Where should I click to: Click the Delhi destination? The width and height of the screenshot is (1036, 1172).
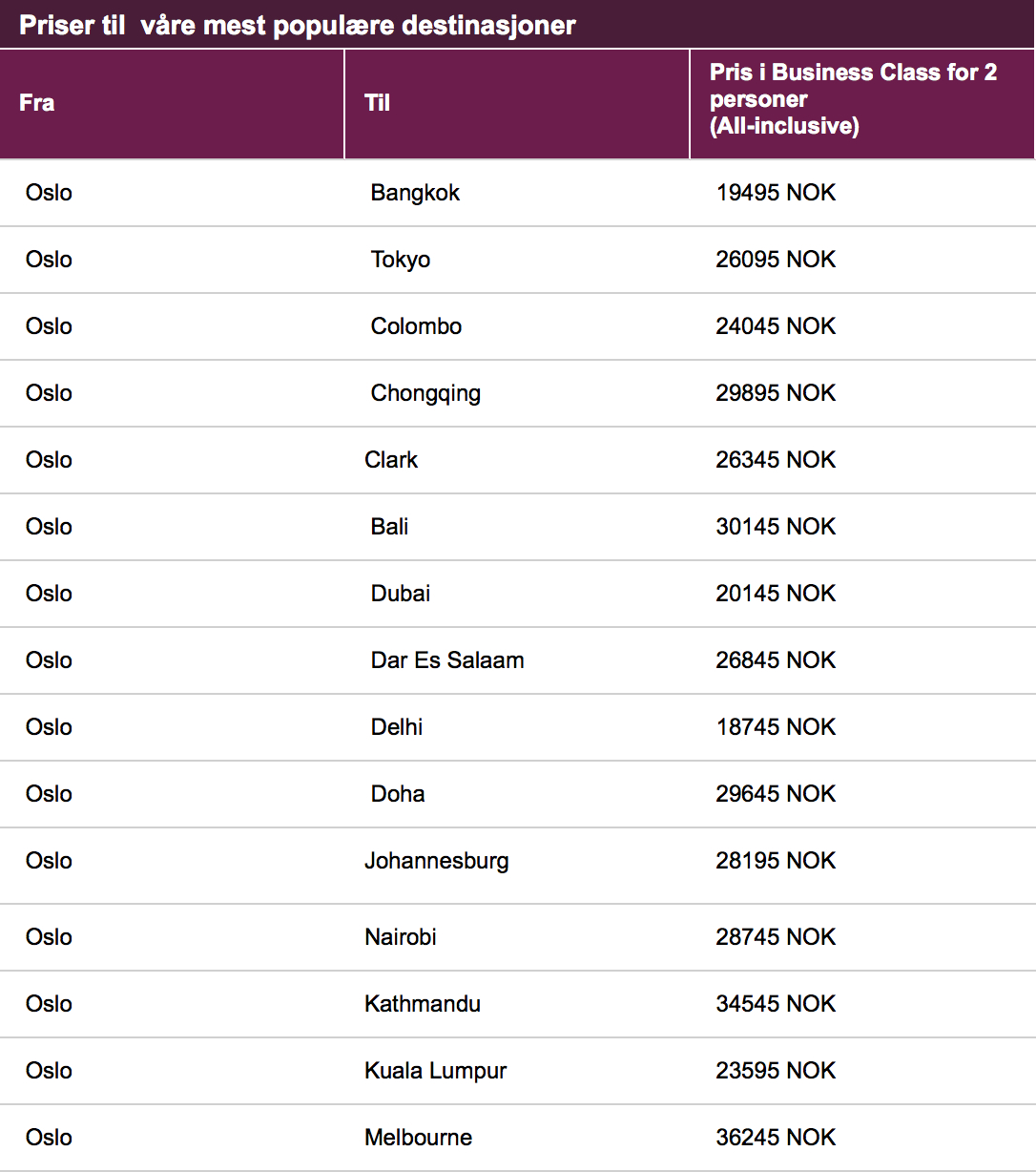pyautogui.click(x=397, y=727)
